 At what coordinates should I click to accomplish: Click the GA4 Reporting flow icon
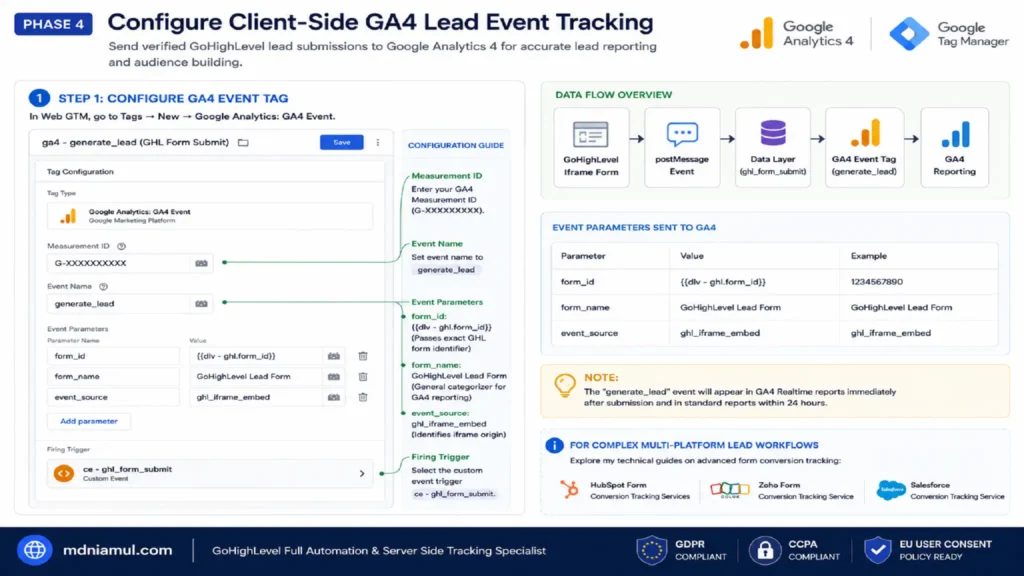pyautogui.click(x=955, y=135)
